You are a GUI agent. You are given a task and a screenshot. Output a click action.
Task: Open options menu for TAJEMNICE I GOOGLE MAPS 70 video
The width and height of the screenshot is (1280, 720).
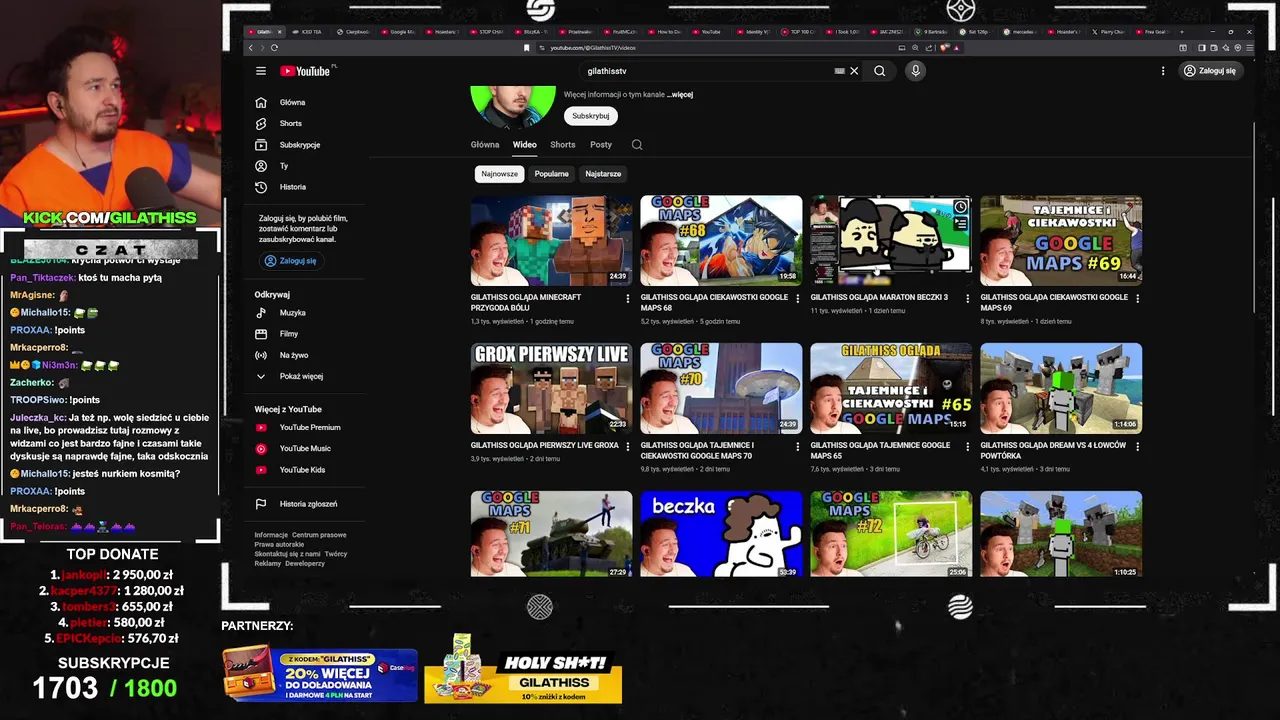(x=797, y=446)
